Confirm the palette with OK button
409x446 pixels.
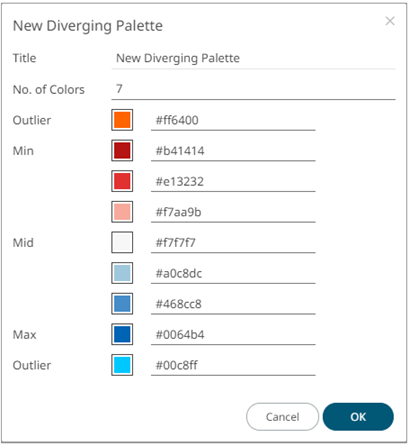(x=358, y=417)
